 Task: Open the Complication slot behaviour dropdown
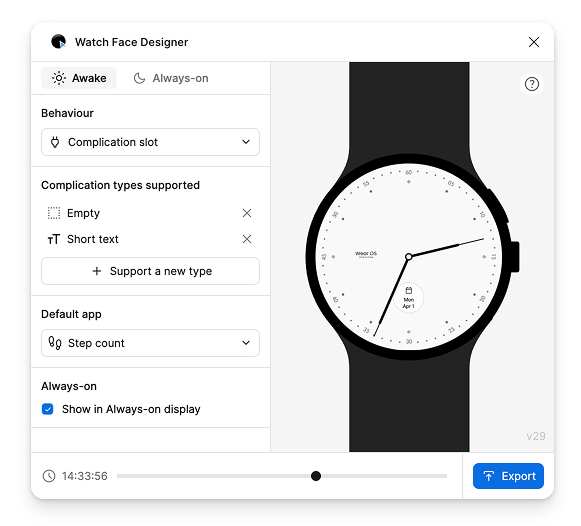tap(150, 142)
